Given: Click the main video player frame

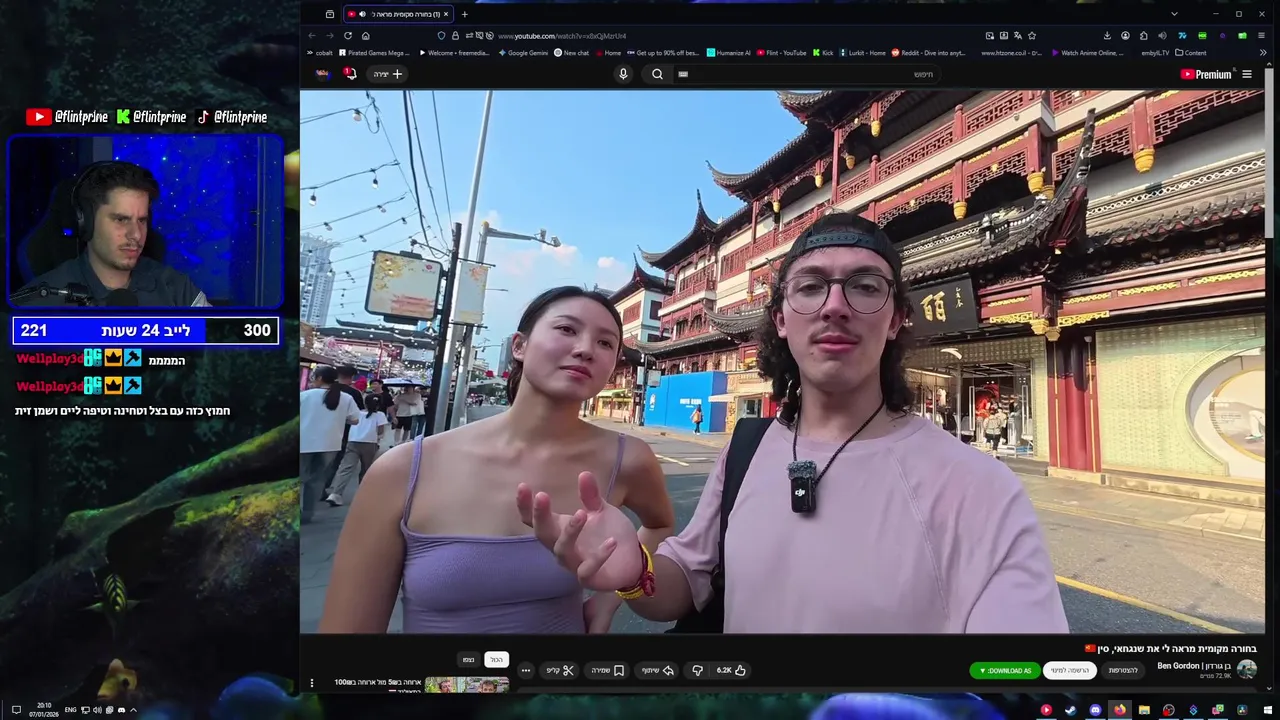Looking at the screenshot, I should click(x=782, y=361).
